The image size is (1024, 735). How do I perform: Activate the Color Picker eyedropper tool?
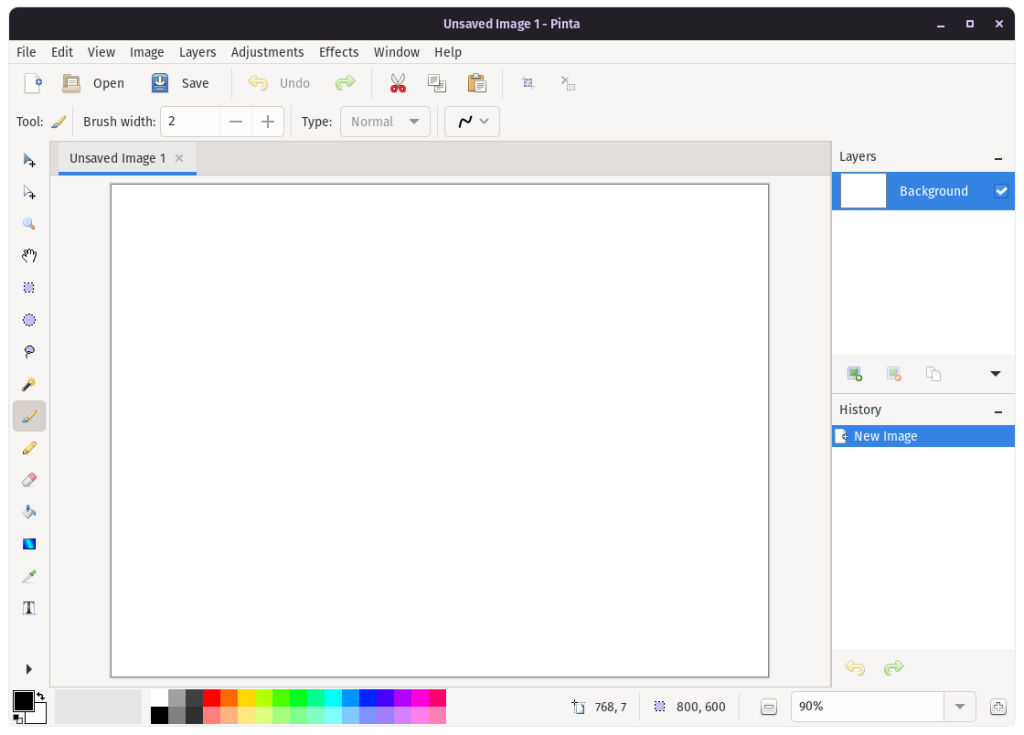coord(29,575)
